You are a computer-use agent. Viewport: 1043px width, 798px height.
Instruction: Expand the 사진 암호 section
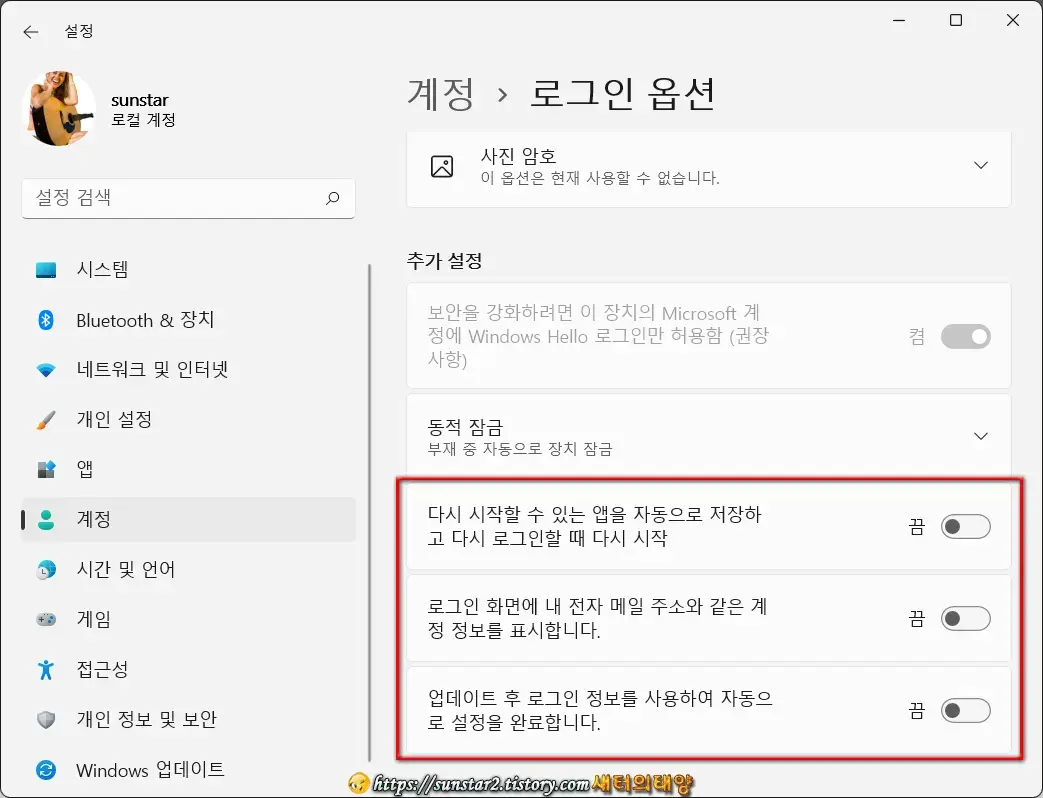(981, 166)
